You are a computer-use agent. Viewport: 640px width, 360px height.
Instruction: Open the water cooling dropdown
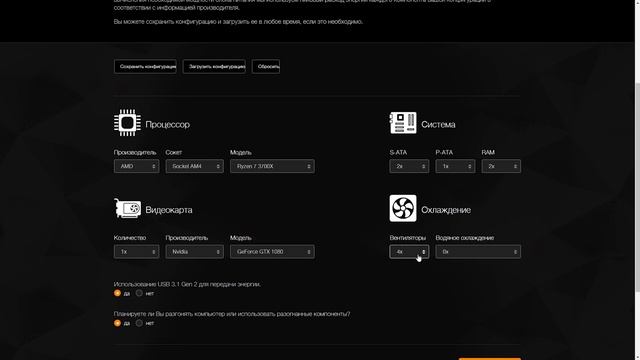click(x=478, y=251)
